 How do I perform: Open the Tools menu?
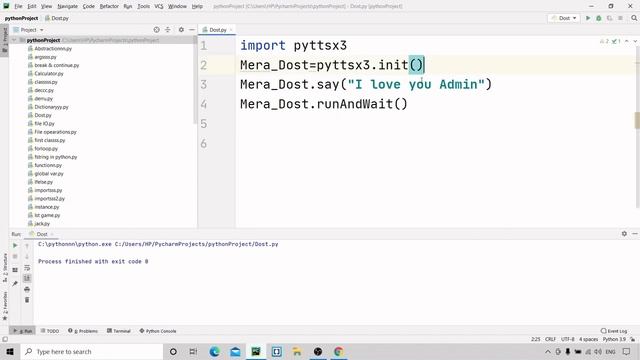coord(143,6)
